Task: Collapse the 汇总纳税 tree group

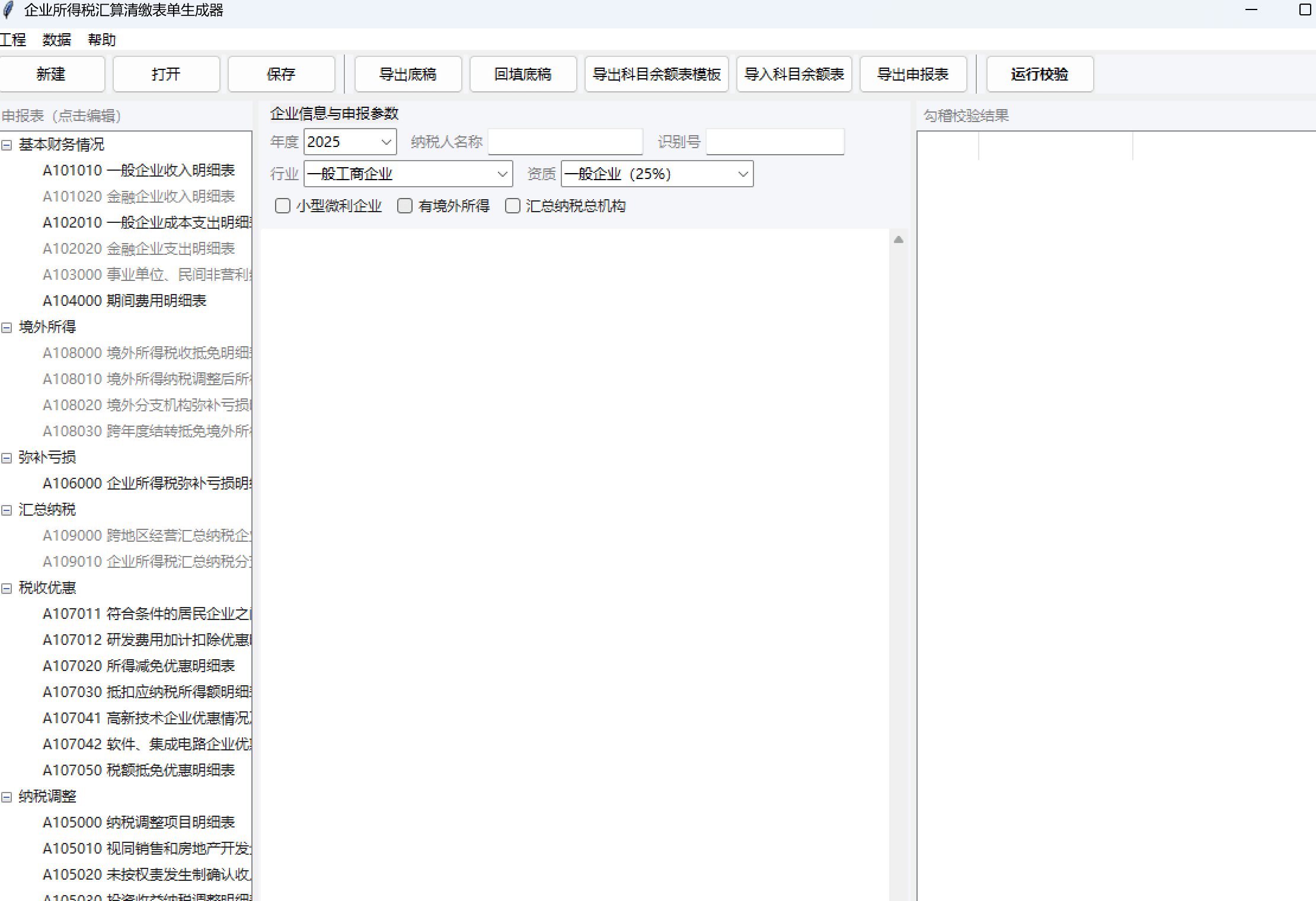Action: (7, 510)
